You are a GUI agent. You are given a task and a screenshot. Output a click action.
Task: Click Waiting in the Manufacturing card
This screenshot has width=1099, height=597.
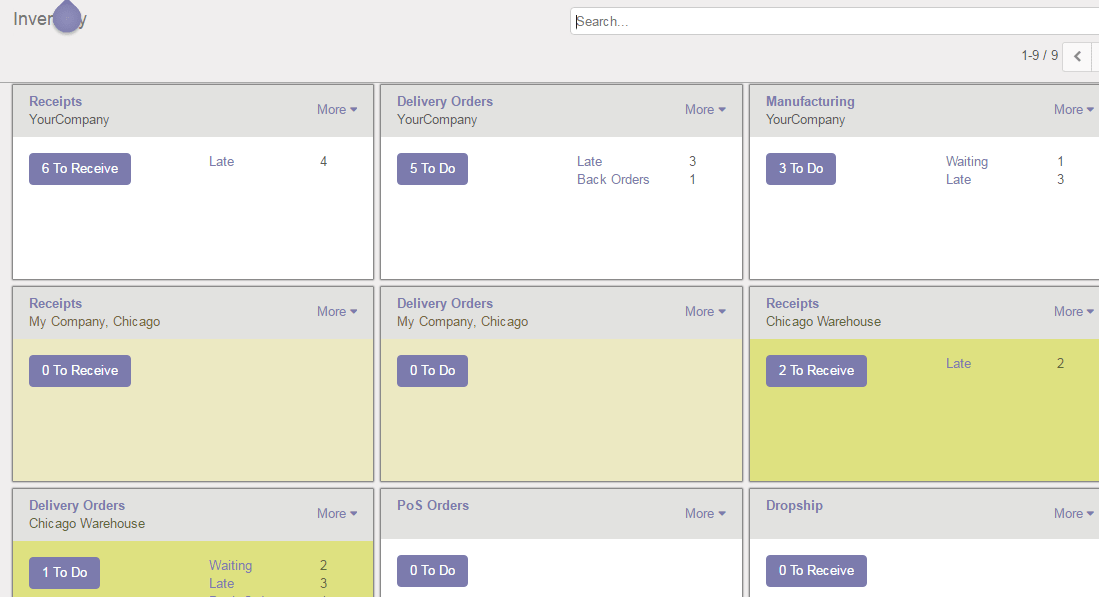(x=967, y=162)
